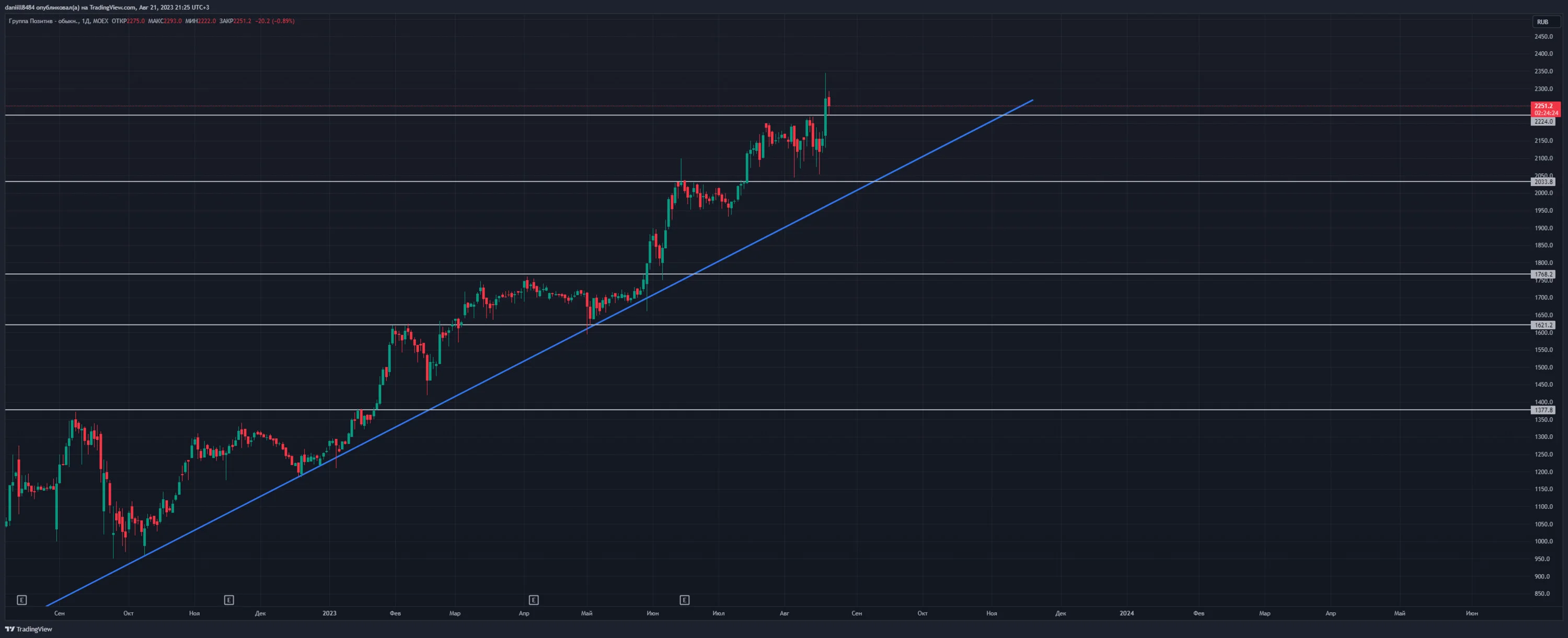Click the 02:24:24 bar countdown timer

pyautogui.click(x=1546, y=113)
